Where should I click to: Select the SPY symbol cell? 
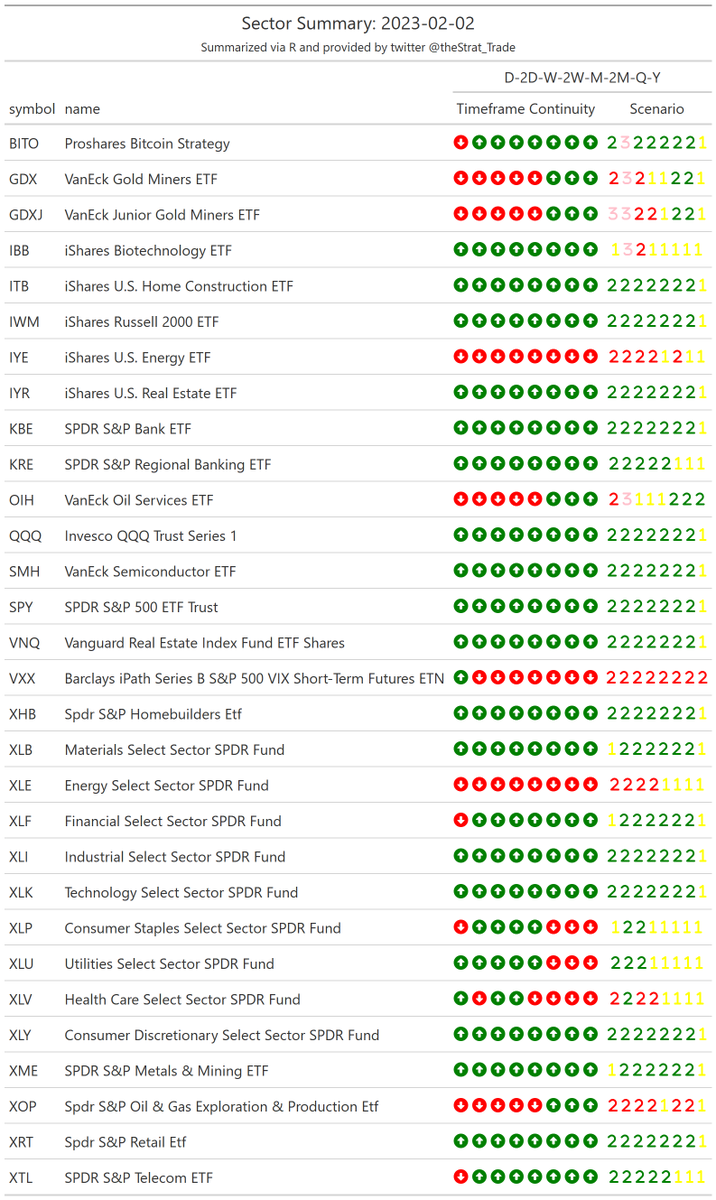pos(22,607)
